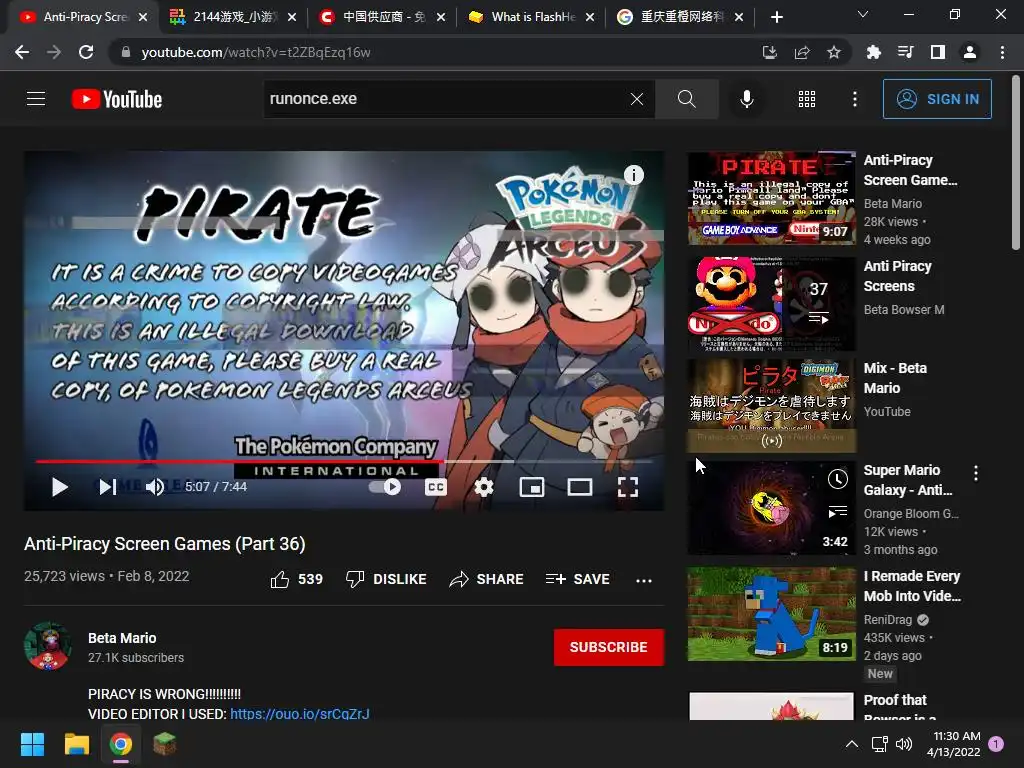The image size is (1024, 768).
Task: Open the video info card icon
Action: 633,174
